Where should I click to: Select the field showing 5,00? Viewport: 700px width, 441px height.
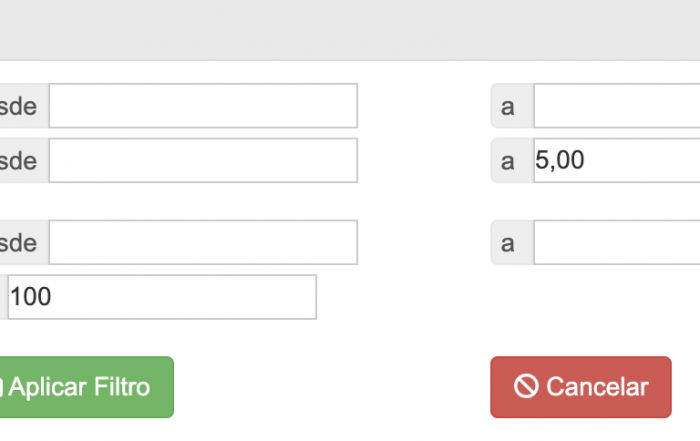617,160
